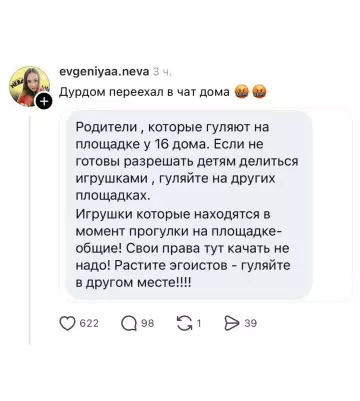Screen dimensions: 360x401
Task: Click the second angry face emoji
Action: coord(259,92)
